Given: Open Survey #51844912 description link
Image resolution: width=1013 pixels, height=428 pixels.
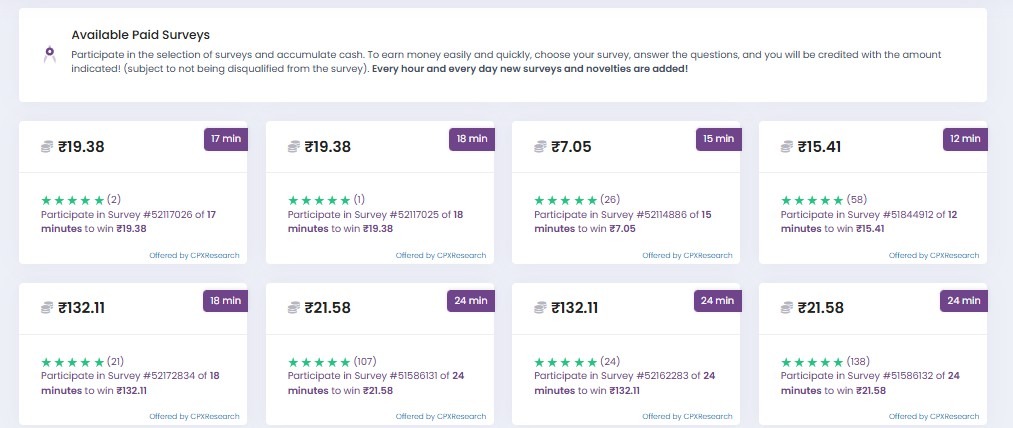Looking at the screenshot, I should 868,221.
